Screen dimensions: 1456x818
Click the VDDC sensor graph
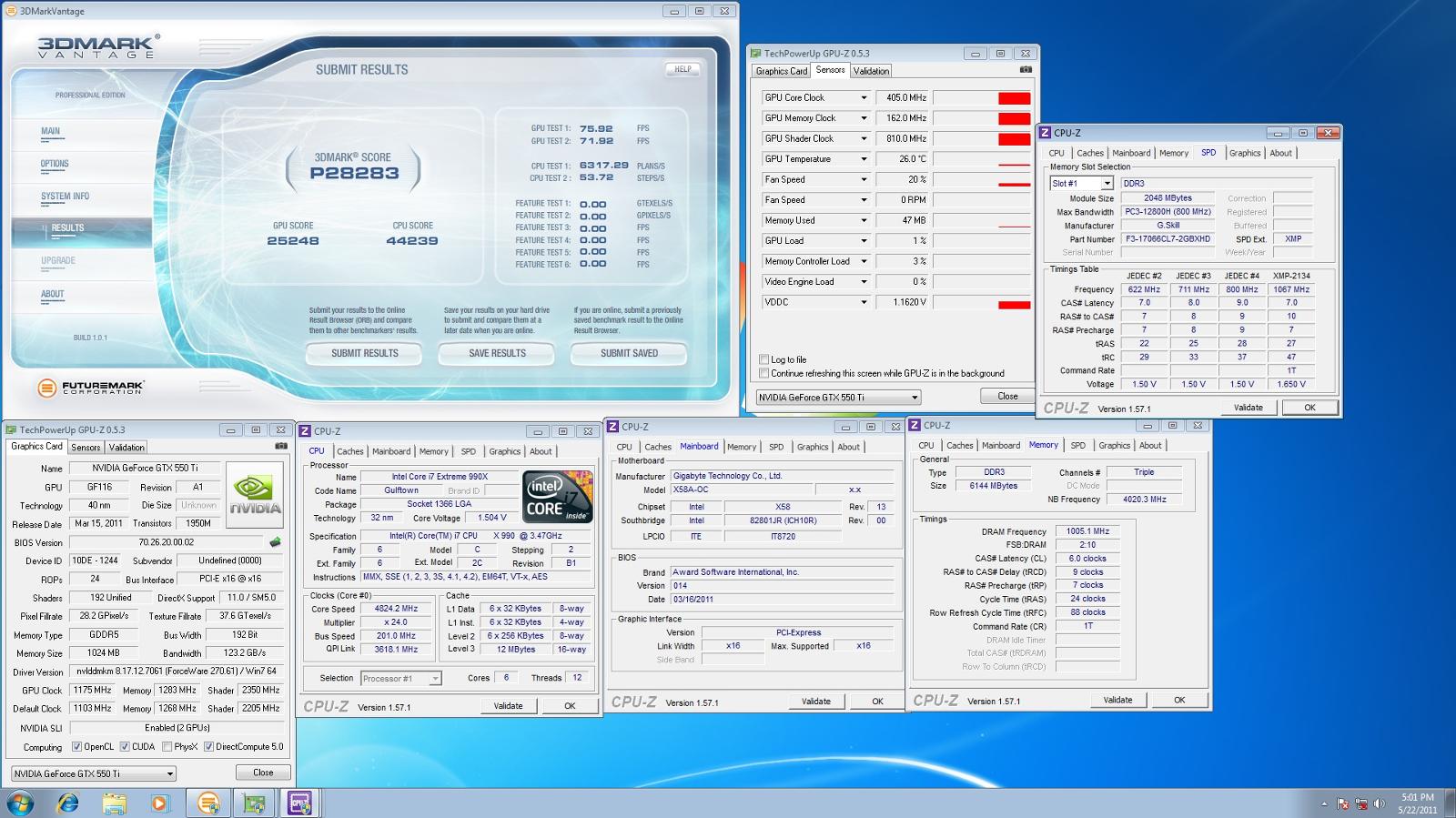982,302
